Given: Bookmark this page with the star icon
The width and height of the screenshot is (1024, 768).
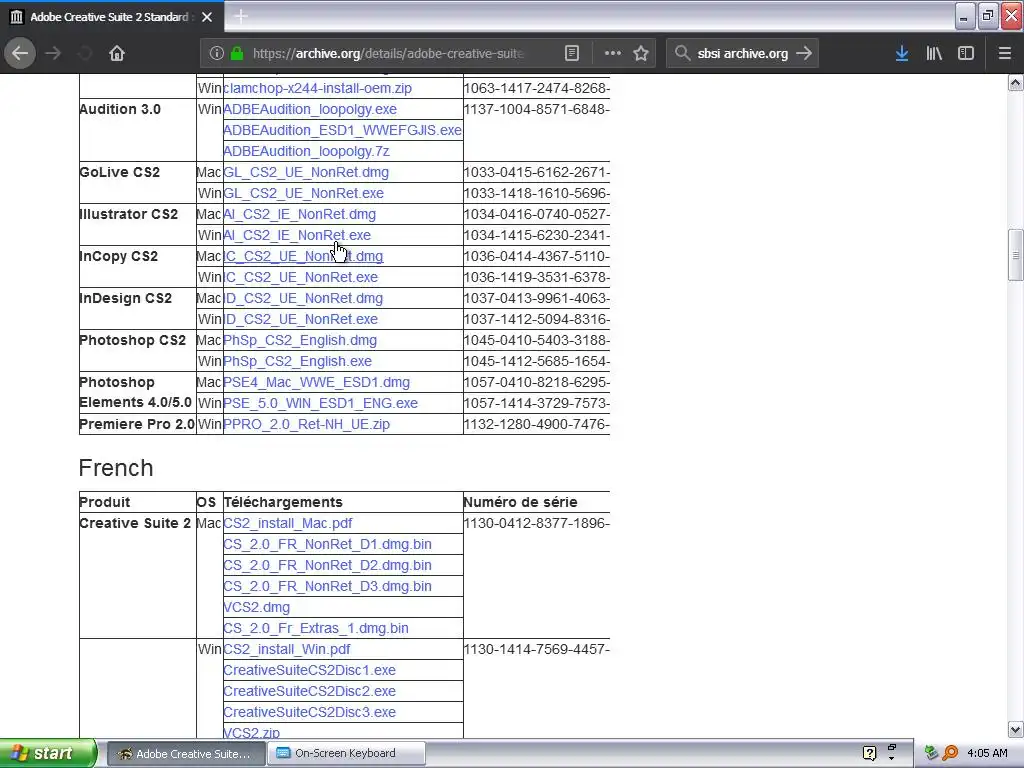Looking at the screenshot, I should 641,53.
